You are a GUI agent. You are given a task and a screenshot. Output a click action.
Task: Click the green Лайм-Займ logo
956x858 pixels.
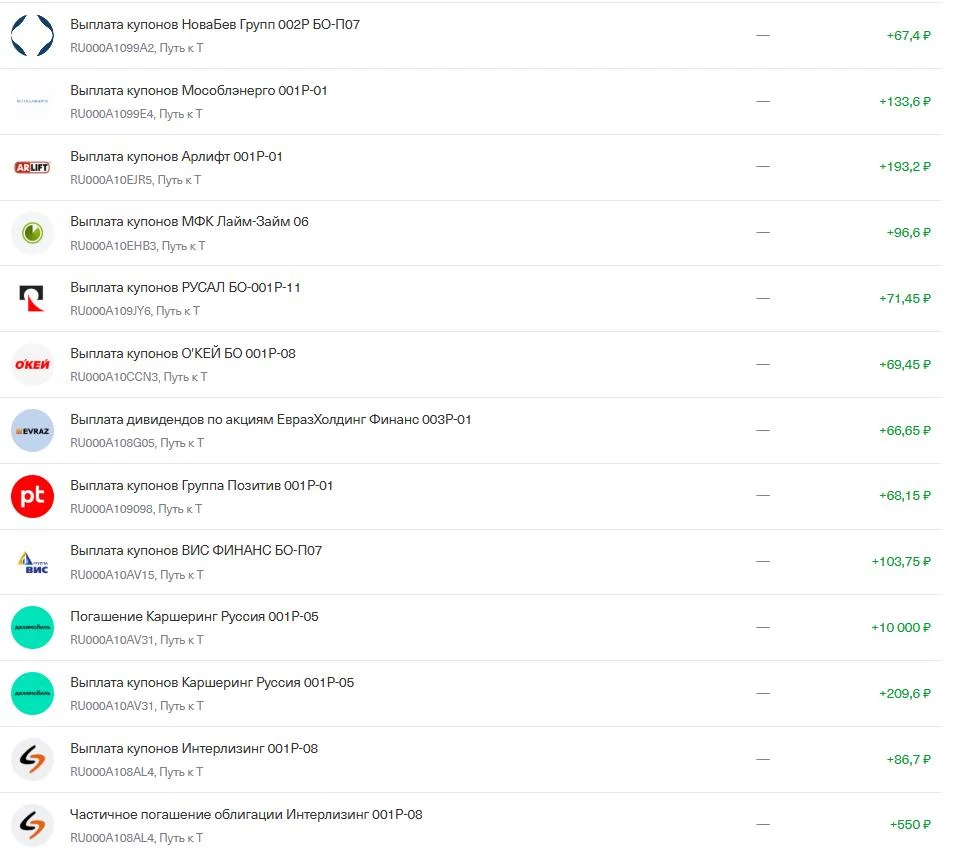(32, 233)
